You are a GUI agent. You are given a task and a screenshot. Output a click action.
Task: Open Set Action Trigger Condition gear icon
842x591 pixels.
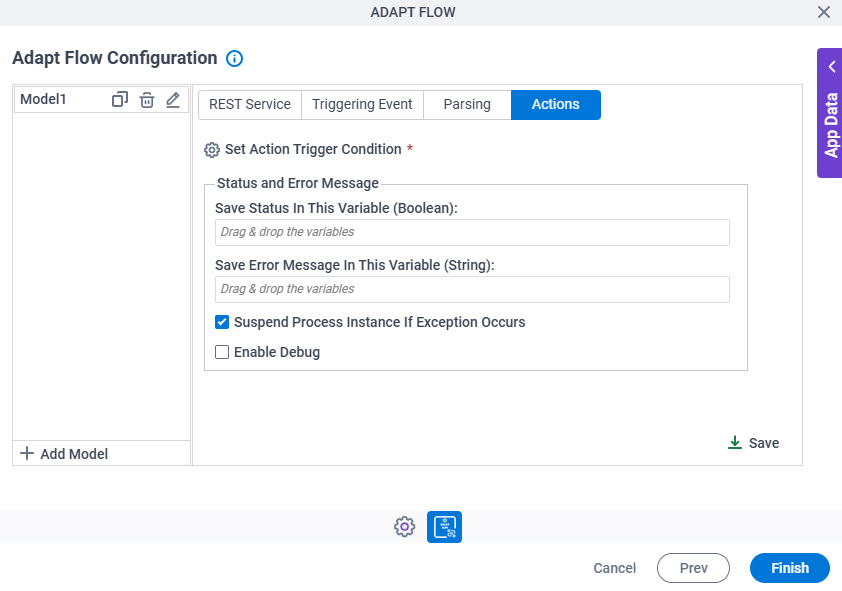coord(212,150)
